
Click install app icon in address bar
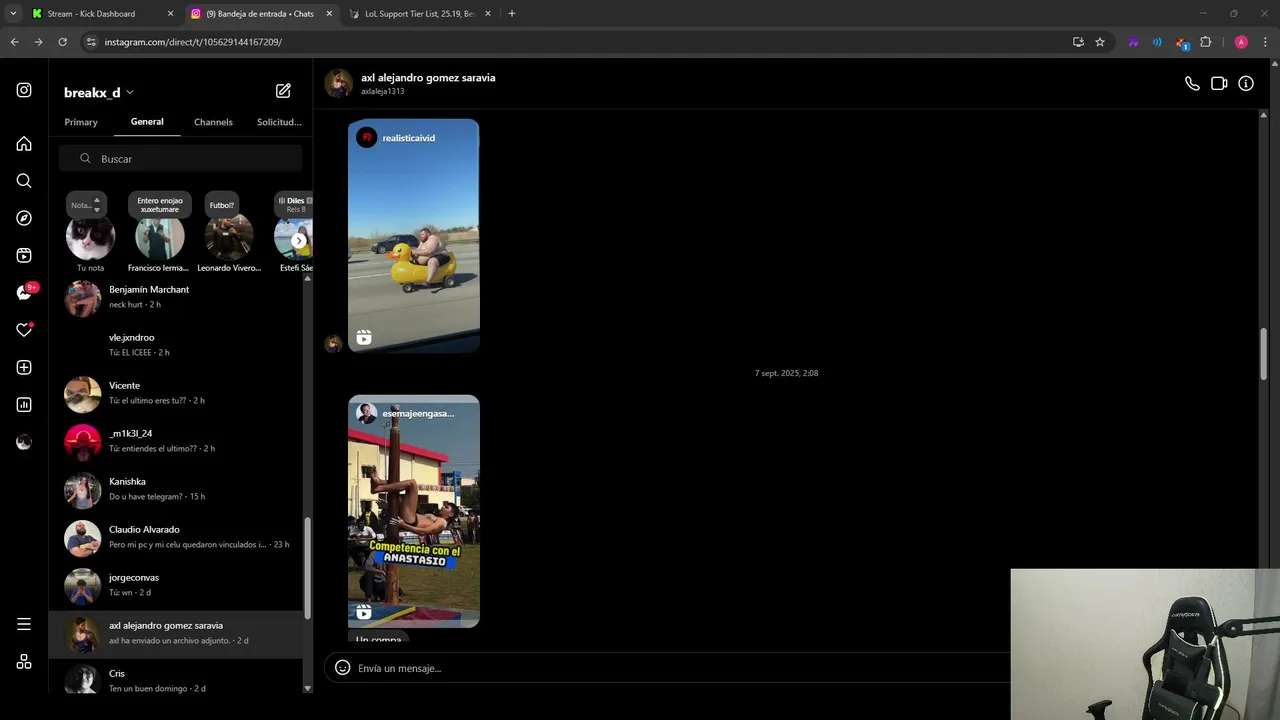point(1078,42)
